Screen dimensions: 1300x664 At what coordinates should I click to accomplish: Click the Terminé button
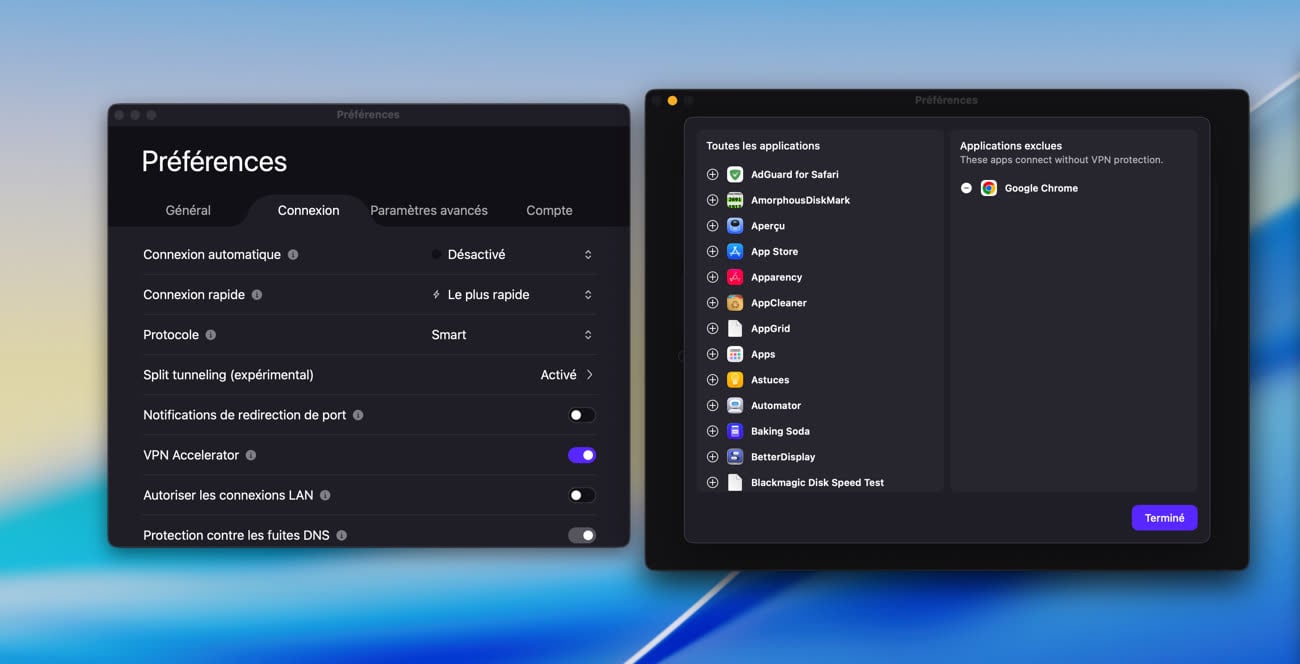point(1164,518)
